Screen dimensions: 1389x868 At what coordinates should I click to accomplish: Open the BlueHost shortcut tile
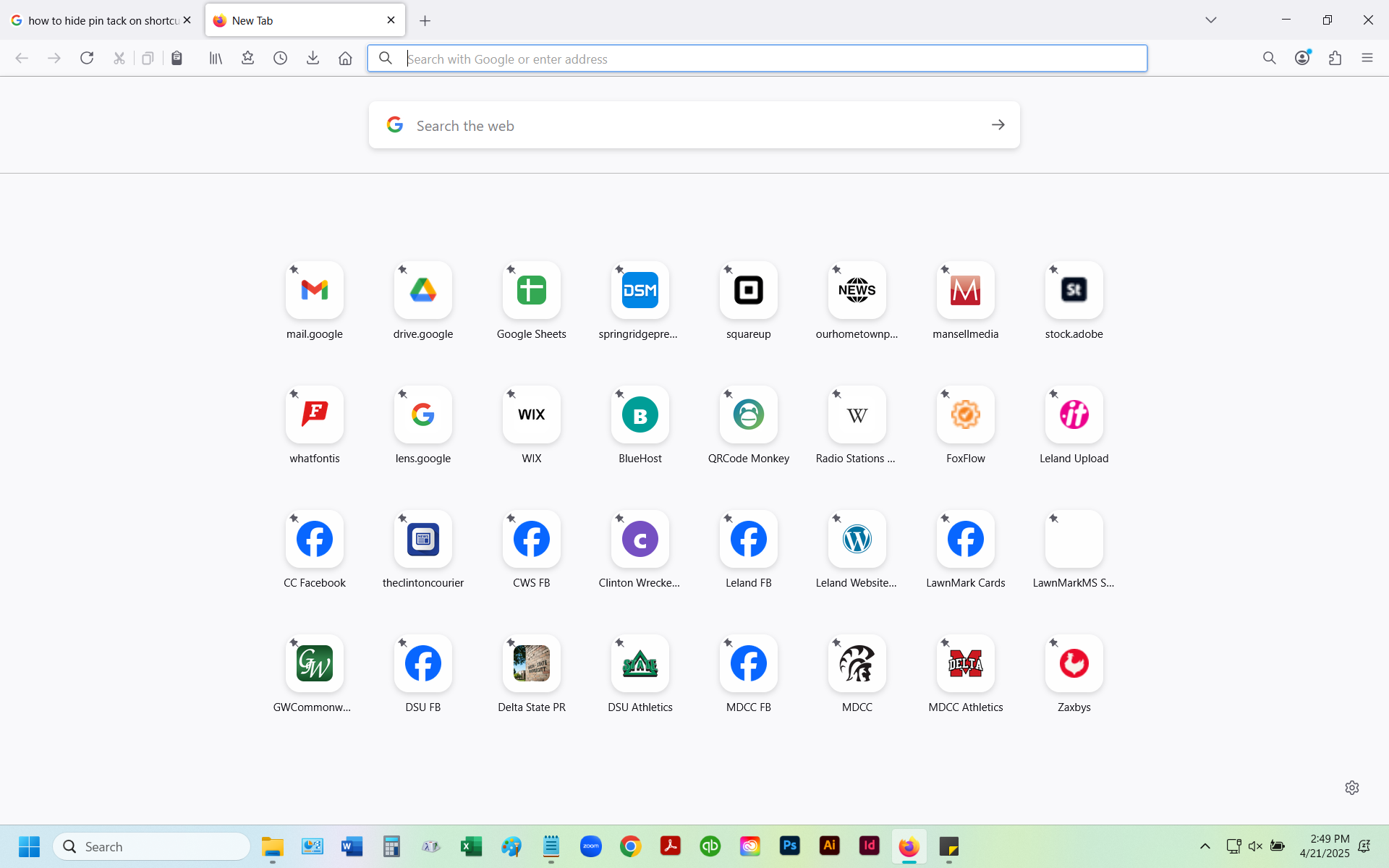click(x=640, y=414)
